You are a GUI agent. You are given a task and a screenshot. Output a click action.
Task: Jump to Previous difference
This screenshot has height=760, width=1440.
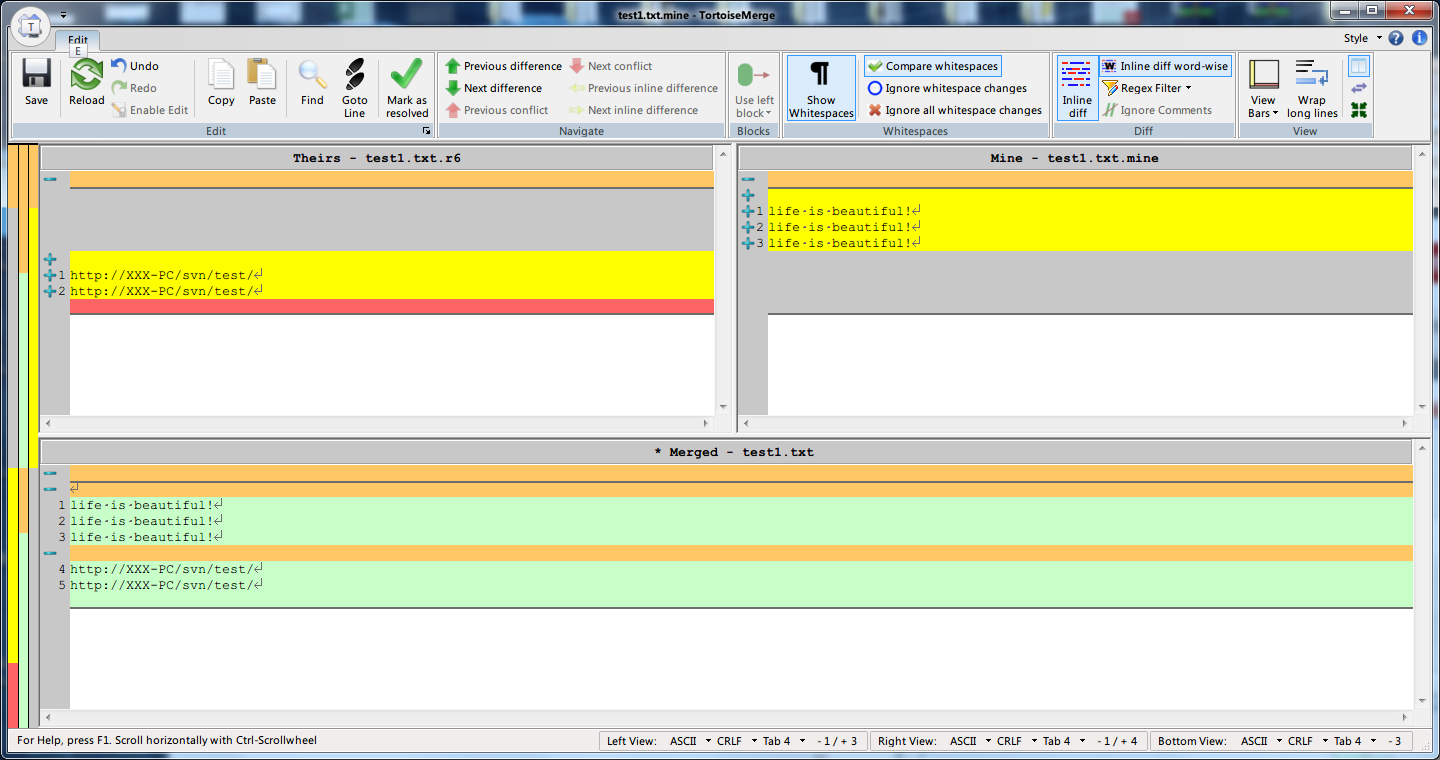[503, 66]
